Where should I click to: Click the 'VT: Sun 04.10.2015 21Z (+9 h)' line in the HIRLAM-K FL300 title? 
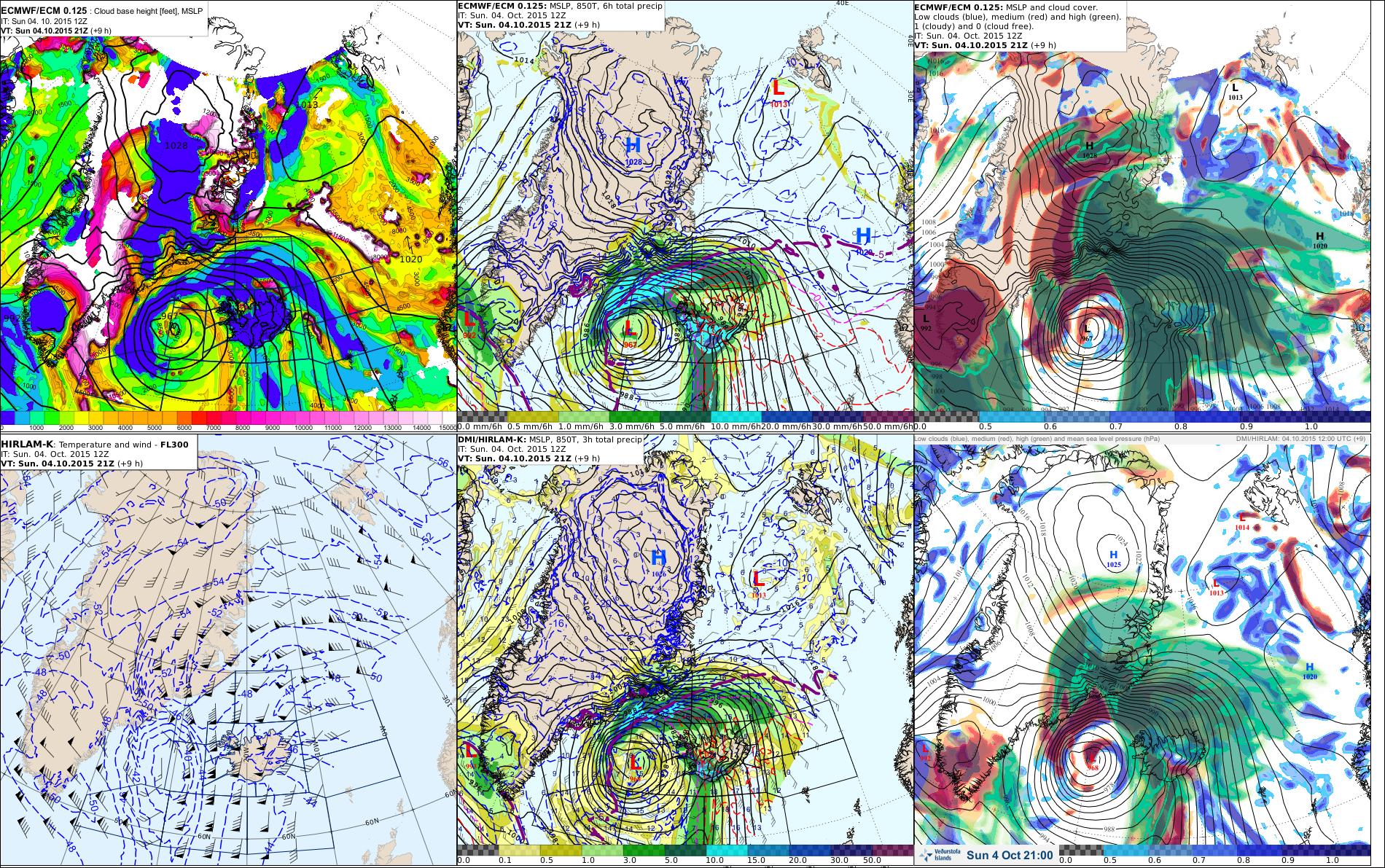pos(71,463)
